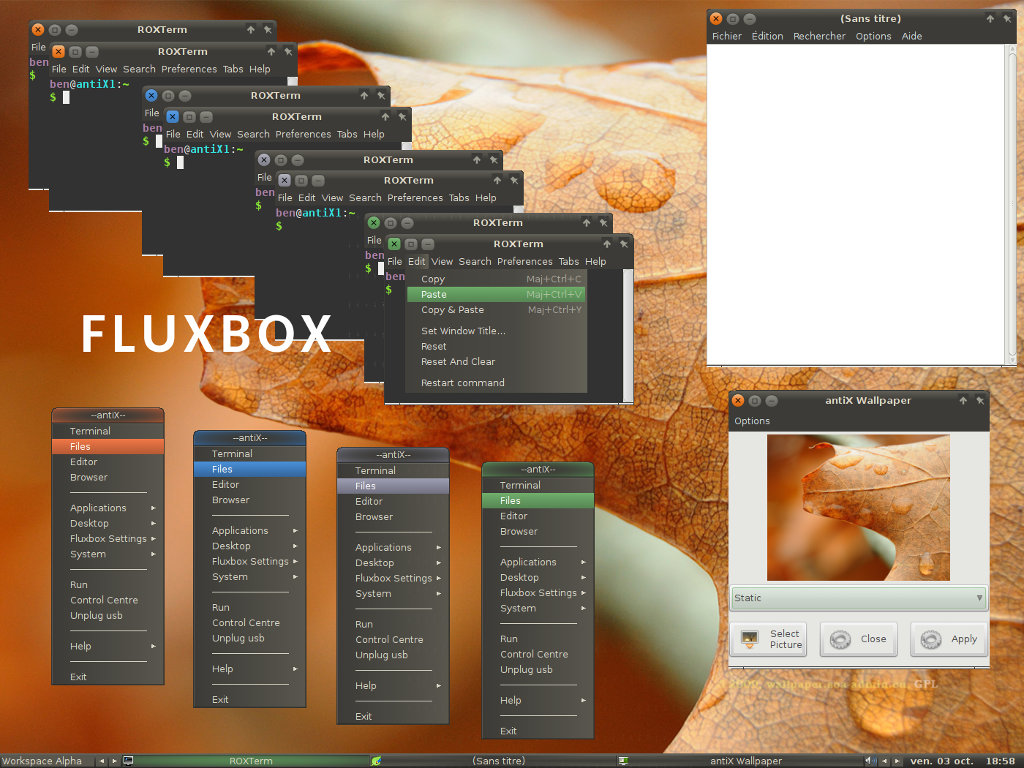
Task: Open Fichier menu in Sans titre editor
Action: (727, 37)
